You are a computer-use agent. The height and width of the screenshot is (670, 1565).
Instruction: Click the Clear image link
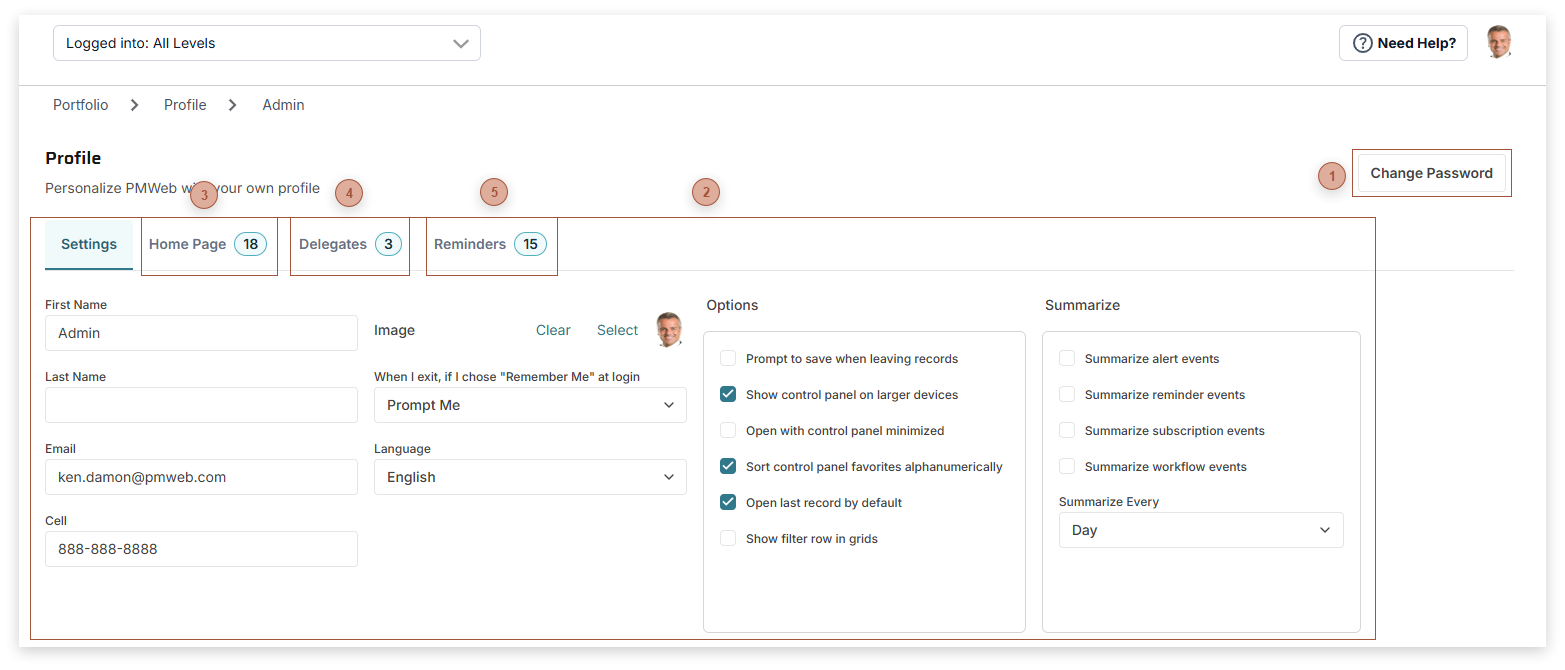pyautogui.click(x=553, y=330)
